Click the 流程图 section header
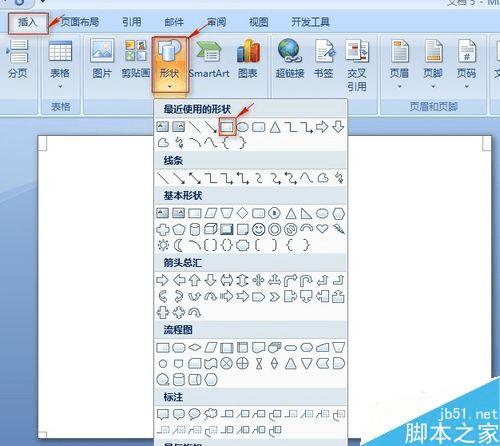The height and width of the screenshot is (446, 500). (x=178, y=330)
